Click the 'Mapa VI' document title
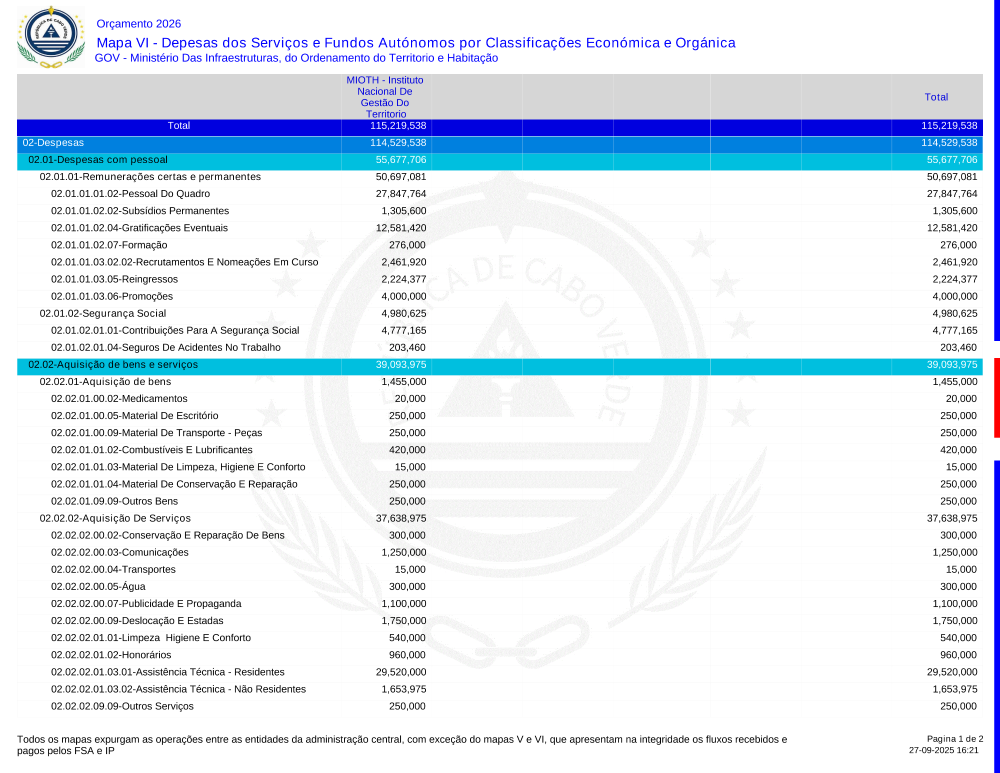 tap(415, 43)
